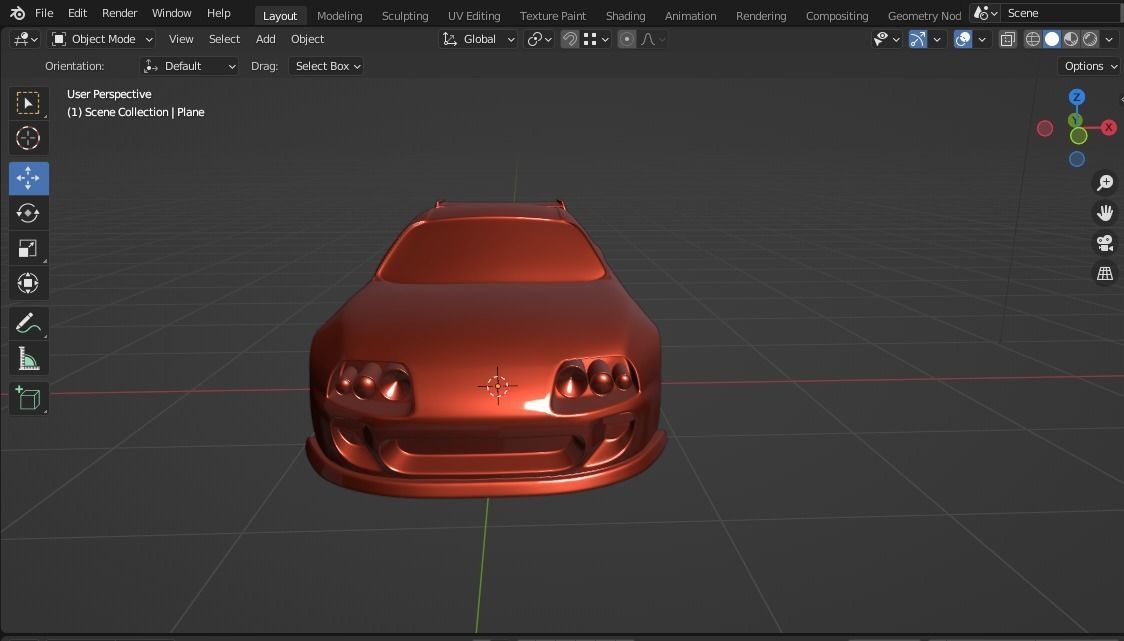1124x641 pixels.
Task: Switch to Solid viewport shading
Action: pos(1052,39)
